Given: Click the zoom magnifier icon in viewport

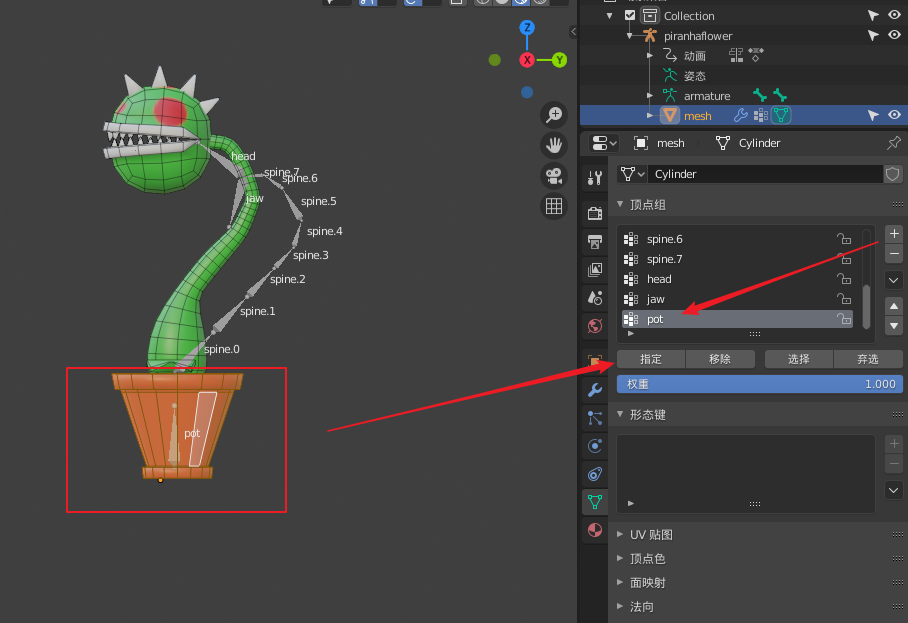Looking at the screenshot, I should pyautogui.click(x=554, y=115).
